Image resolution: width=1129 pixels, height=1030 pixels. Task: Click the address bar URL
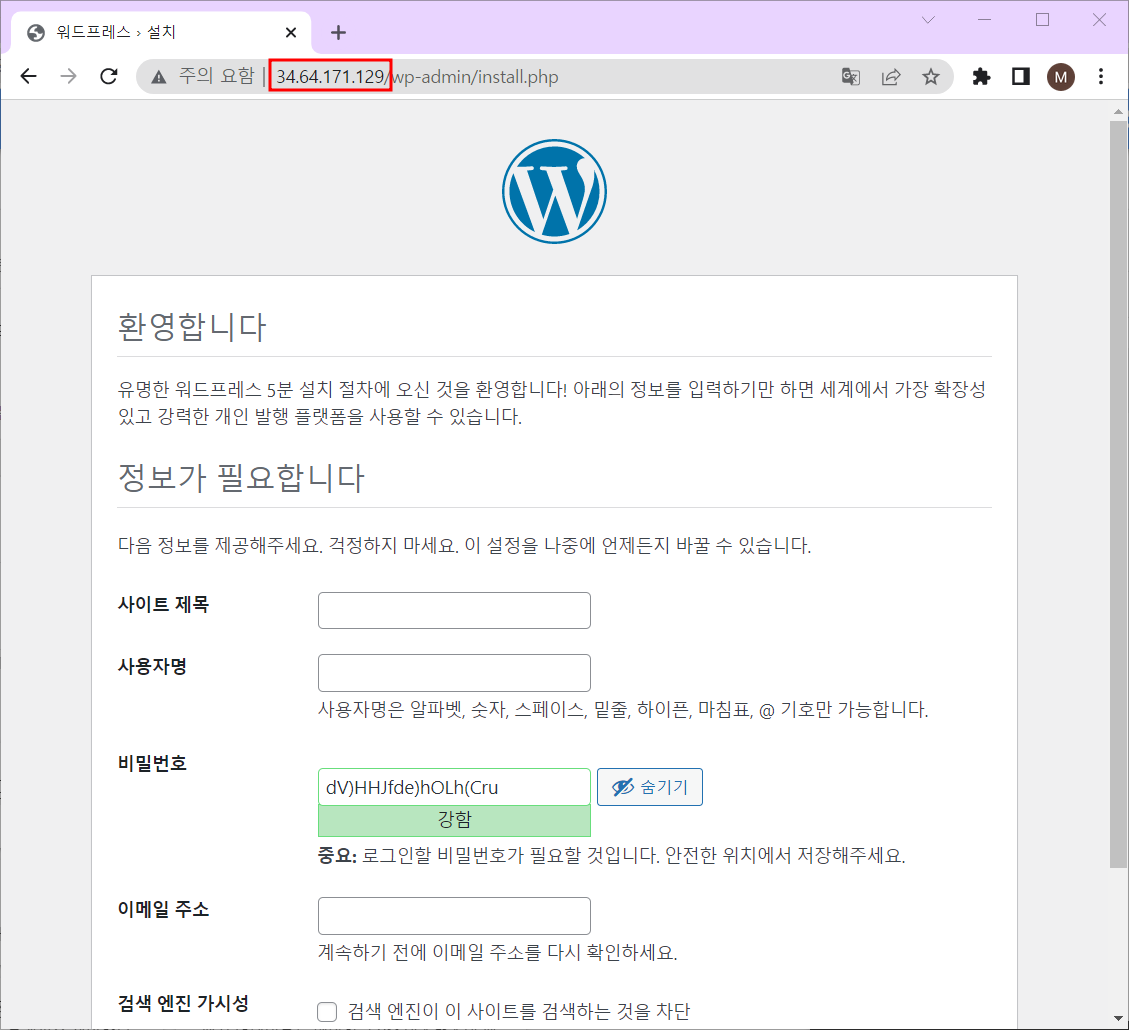click(417, 77)
